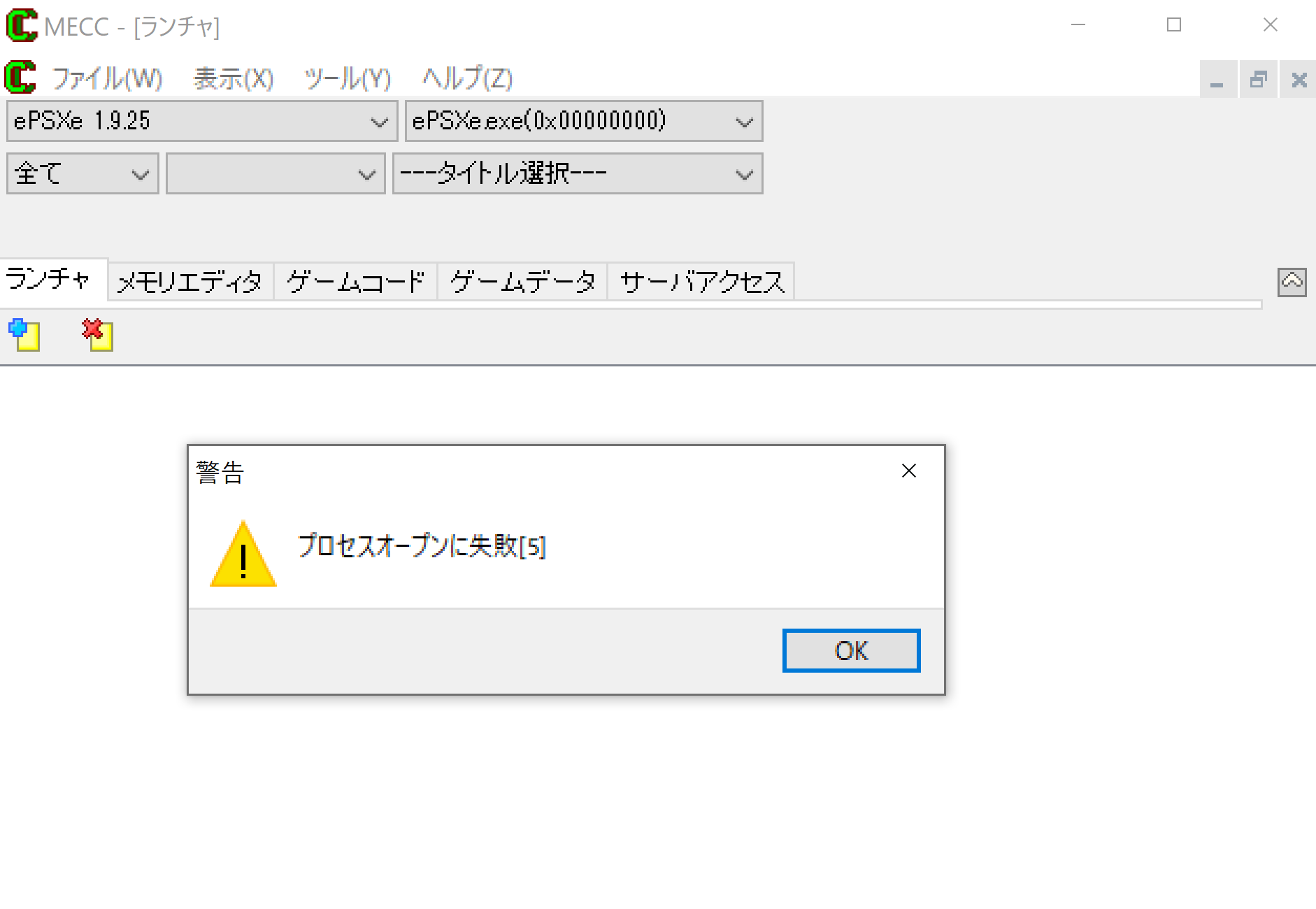1316x909 pixels.
Task: Switch to the メモリエディタ tab
Action: [x=190, y=282]
